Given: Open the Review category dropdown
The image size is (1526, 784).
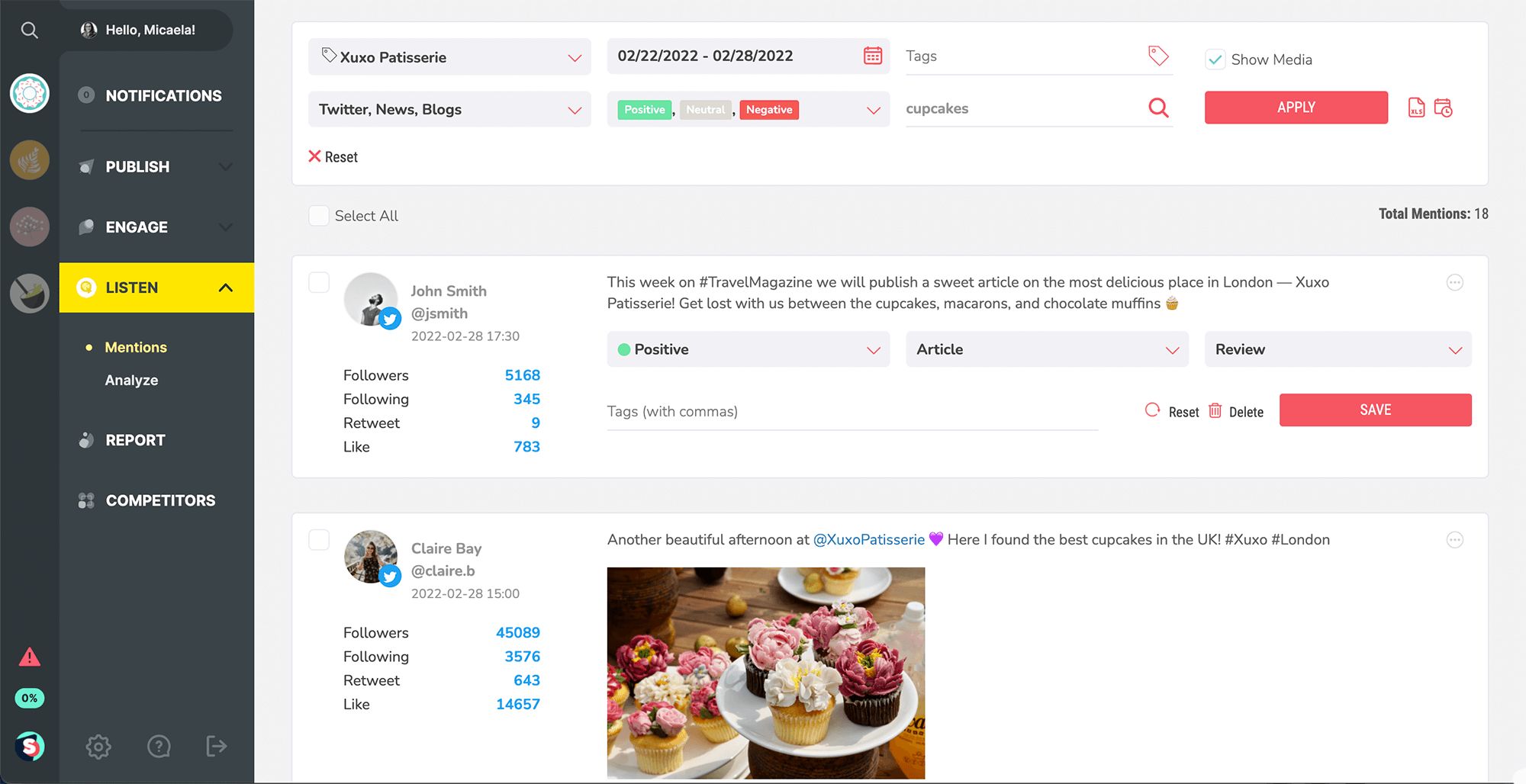Looking at the screenshot, I should tap(1338, 349).
